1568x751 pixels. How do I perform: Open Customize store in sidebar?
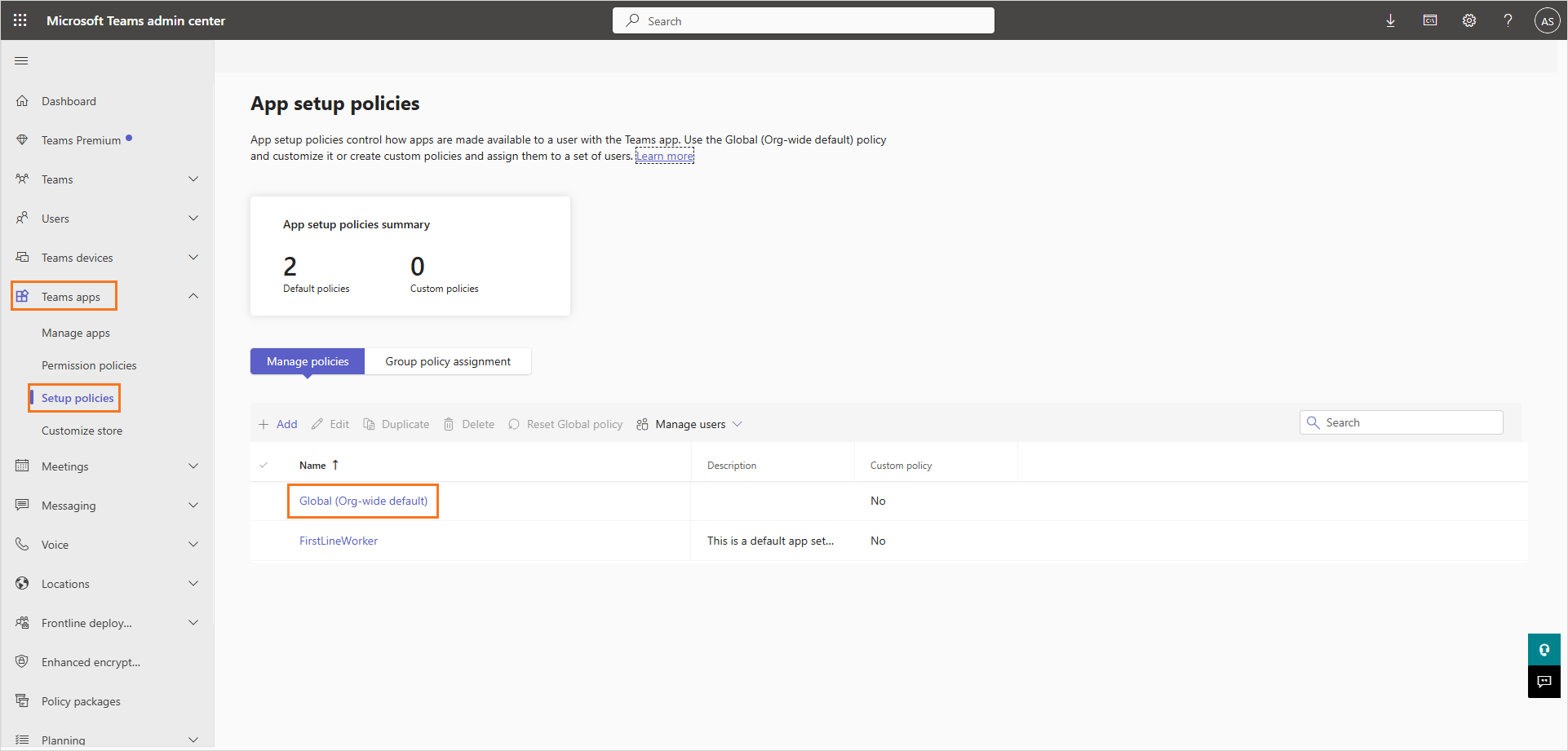[82, 431]
